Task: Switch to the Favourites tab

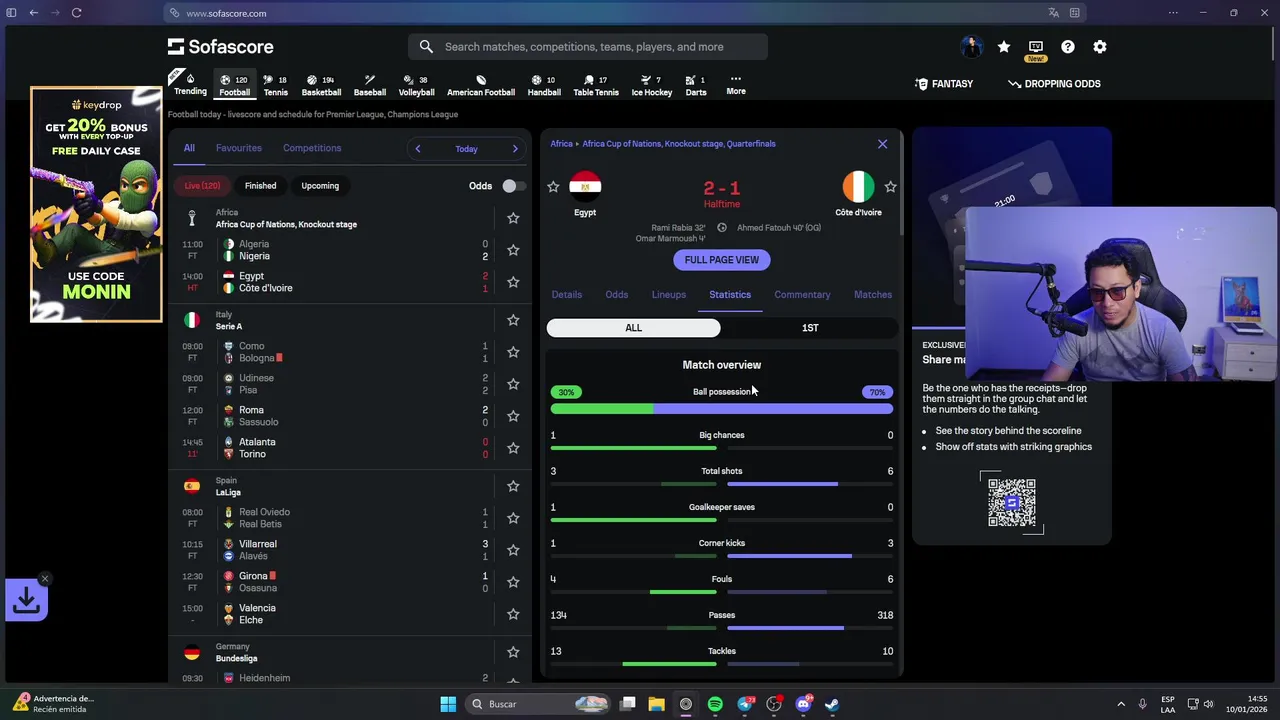Action: [239, 148]
